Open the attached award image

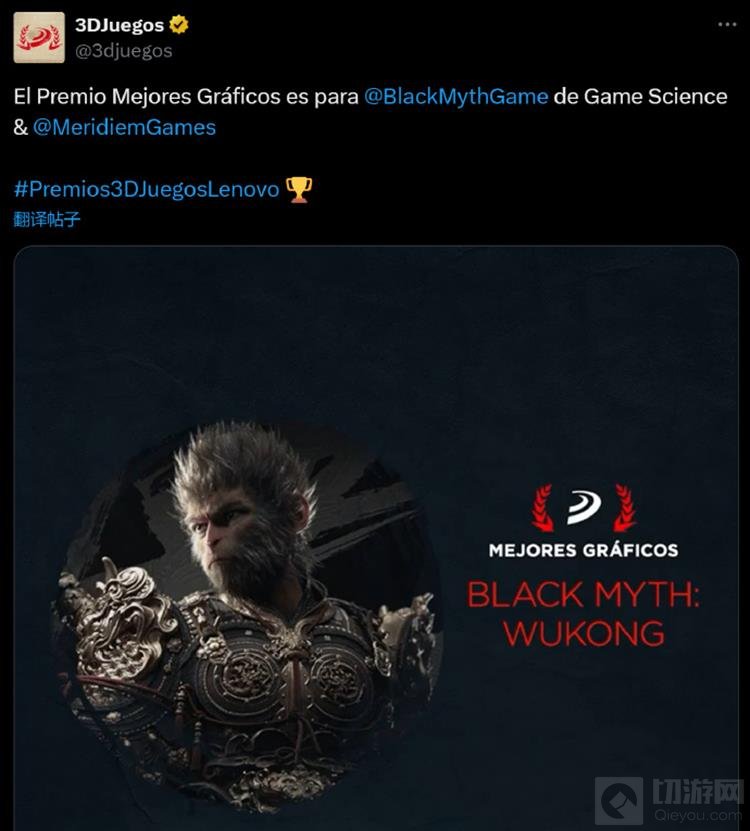click(x=376, y=538)
